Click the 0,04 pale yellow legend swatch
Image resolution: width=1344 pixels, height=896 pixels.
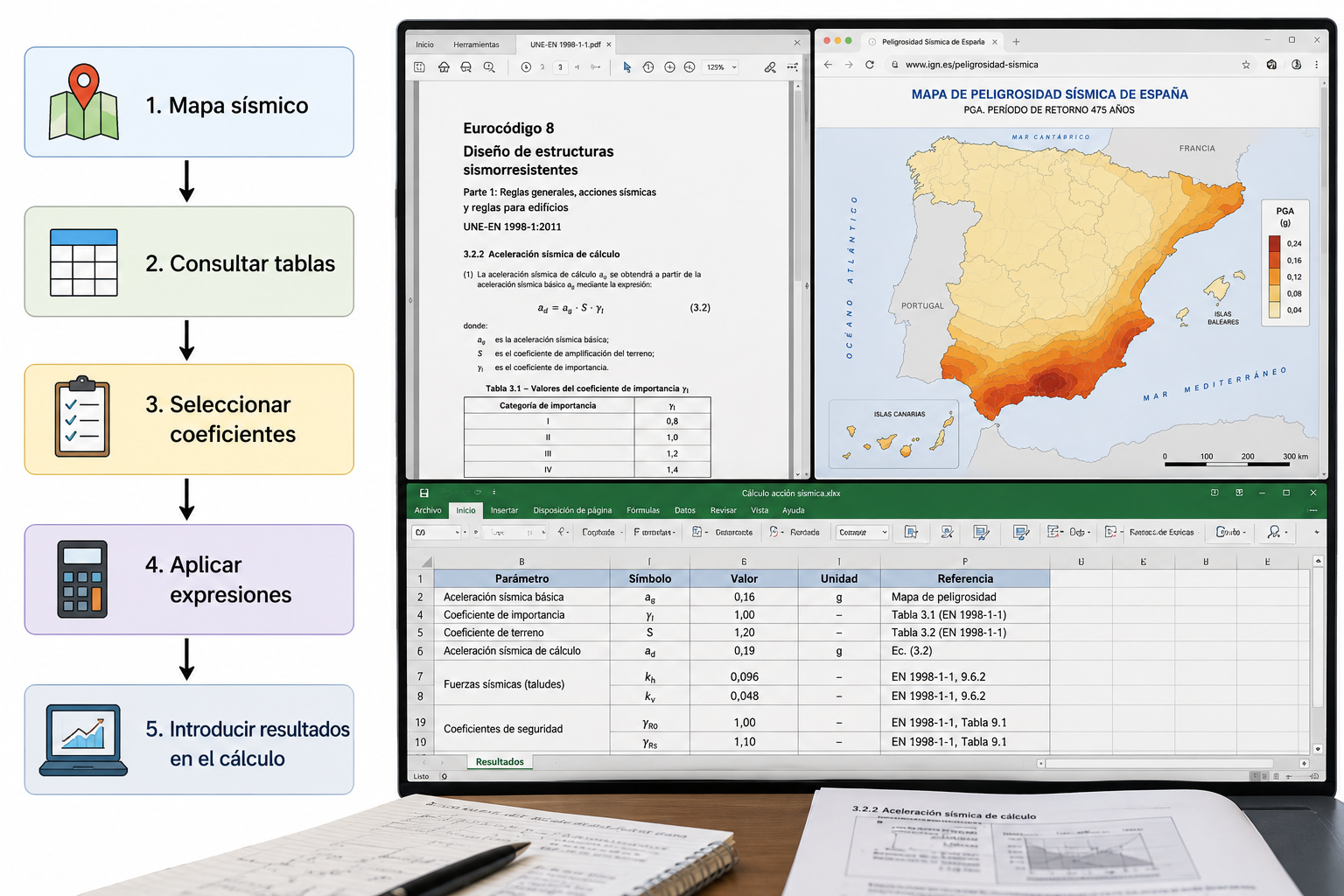click(x=1275, y=310)
